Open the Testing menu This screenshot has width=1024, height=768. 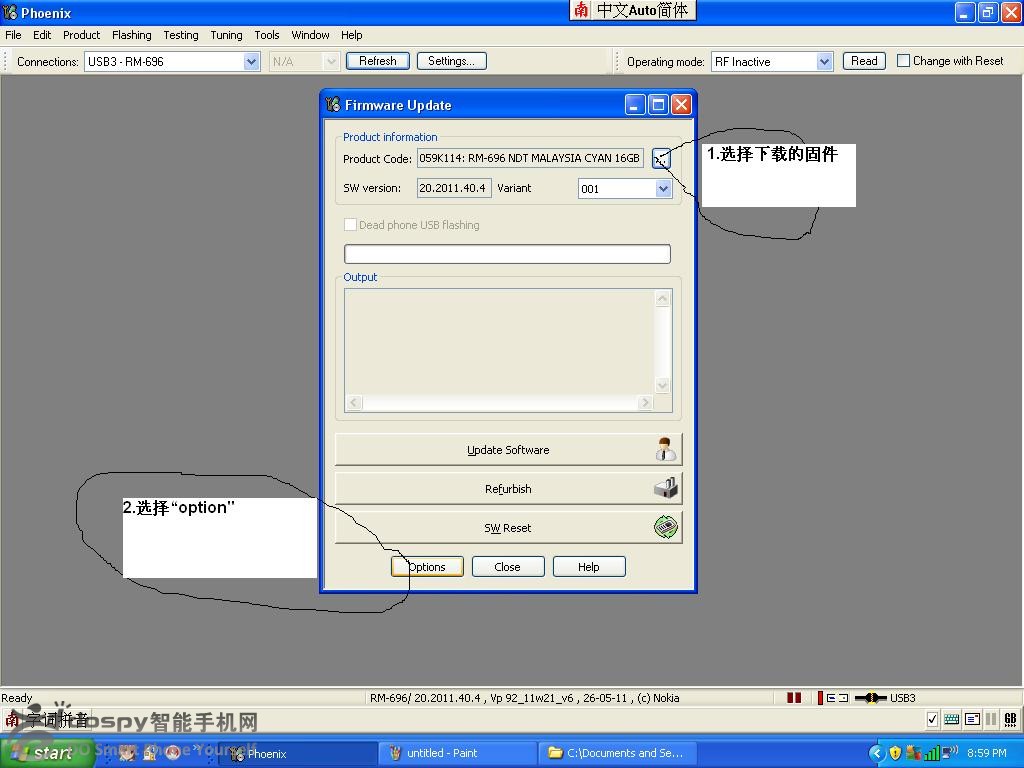point(181,35)
